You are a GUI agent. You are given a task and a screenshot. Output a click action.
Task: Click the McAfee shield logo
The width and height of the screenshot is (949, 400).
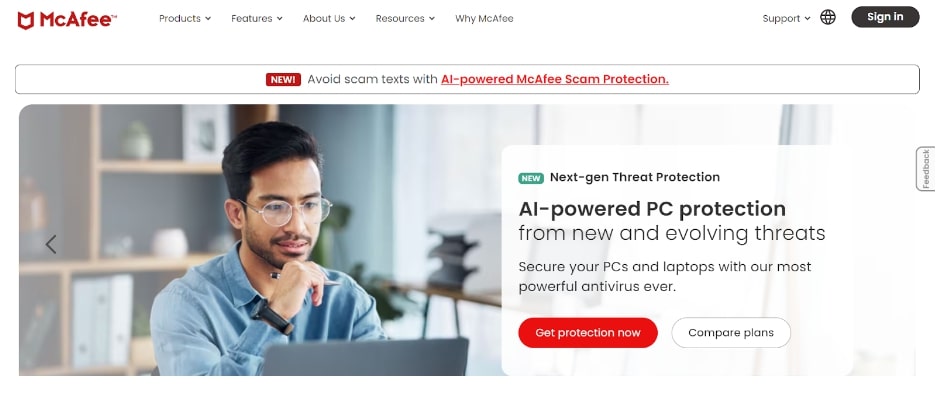(25, 20)
